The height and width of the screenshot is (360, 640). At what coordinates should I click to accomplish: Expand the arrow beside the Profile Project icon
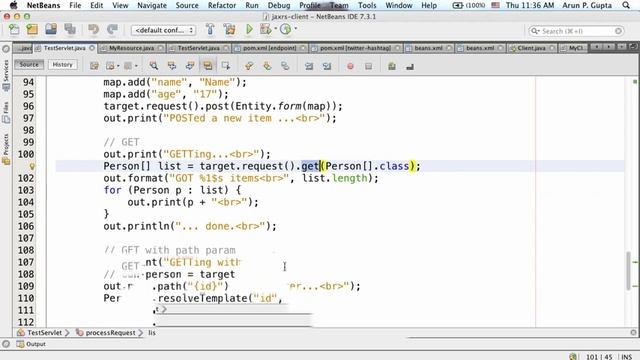[x=296, y=29]
